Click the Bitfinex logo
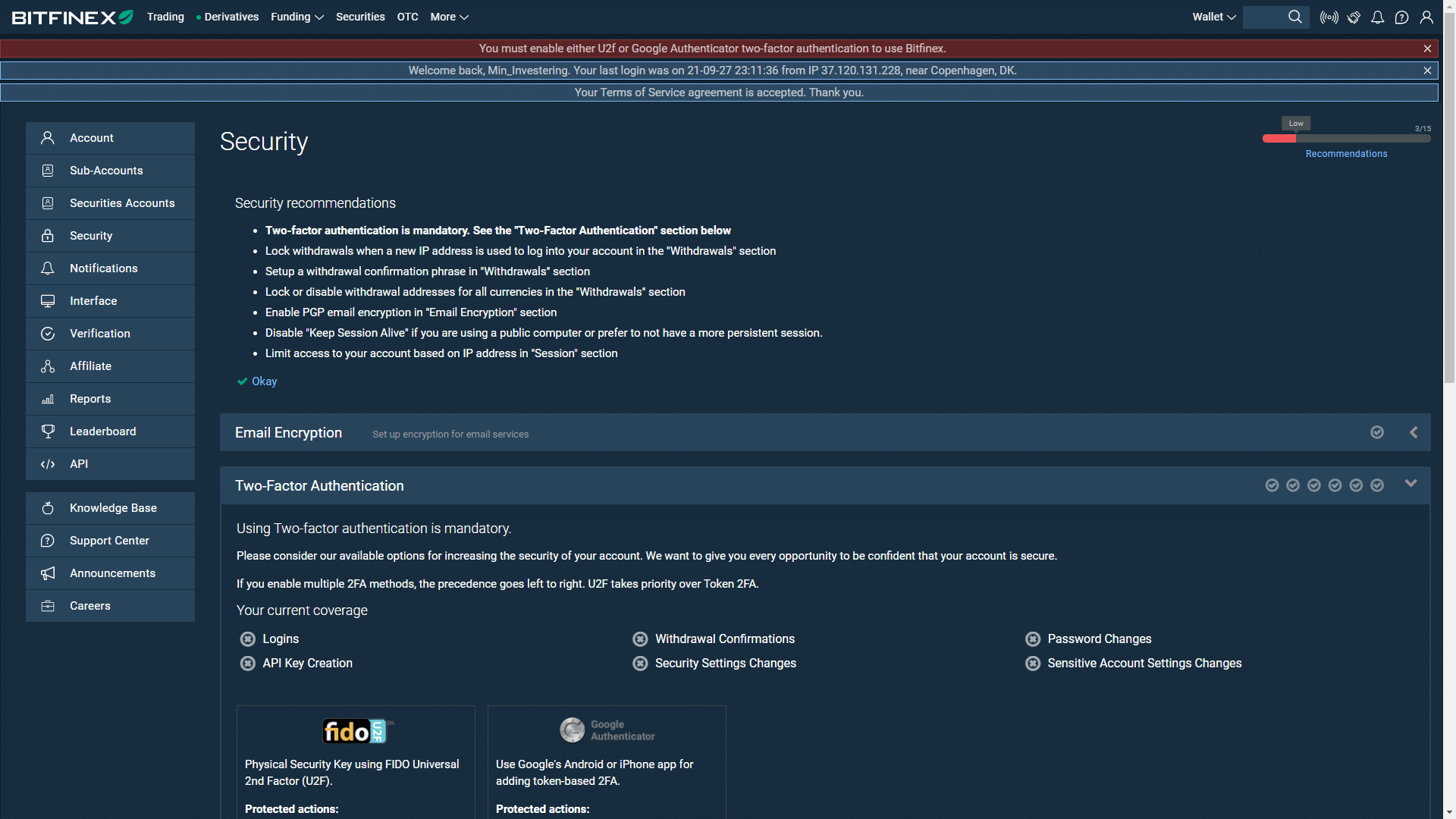 pos(73,17)
